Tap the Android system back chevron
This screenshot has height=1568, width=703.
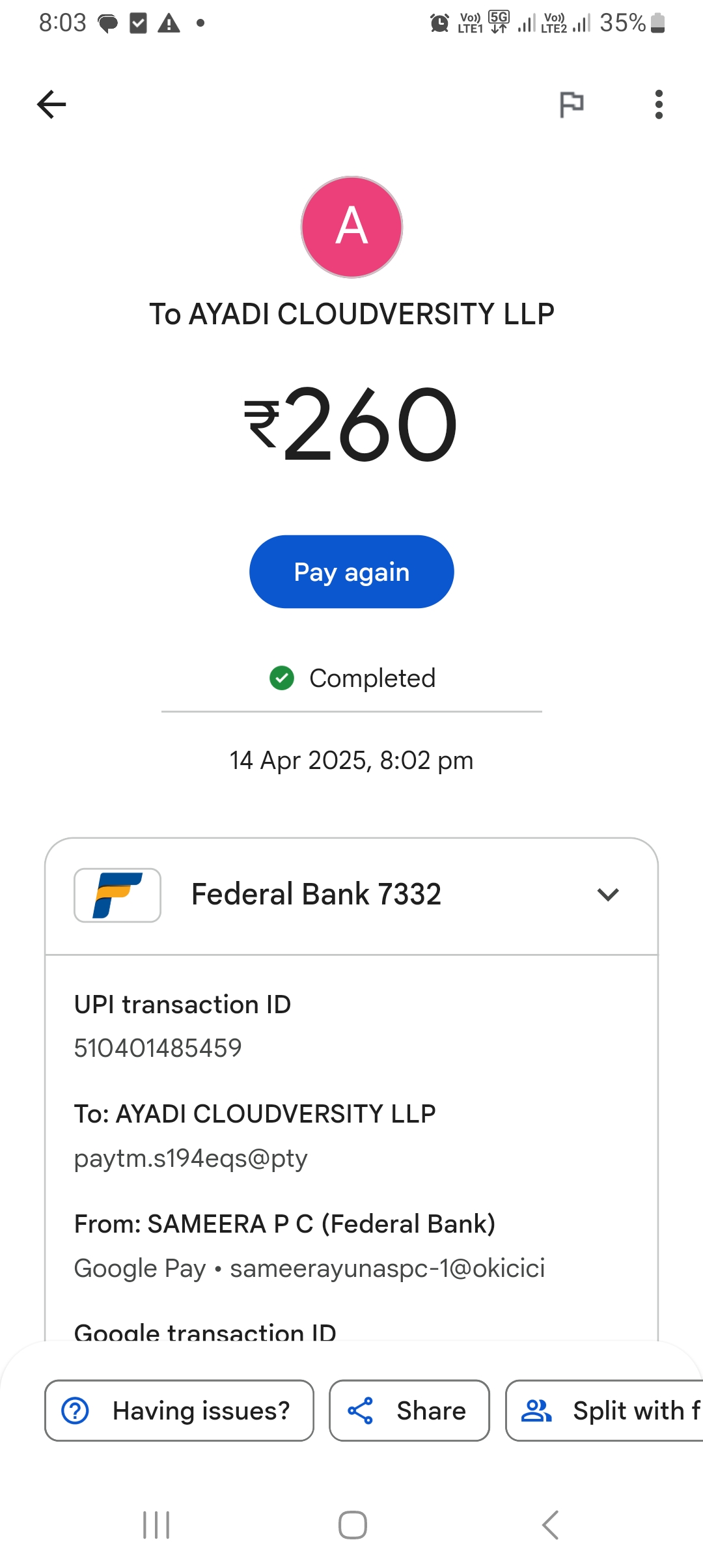(550, 1525)
